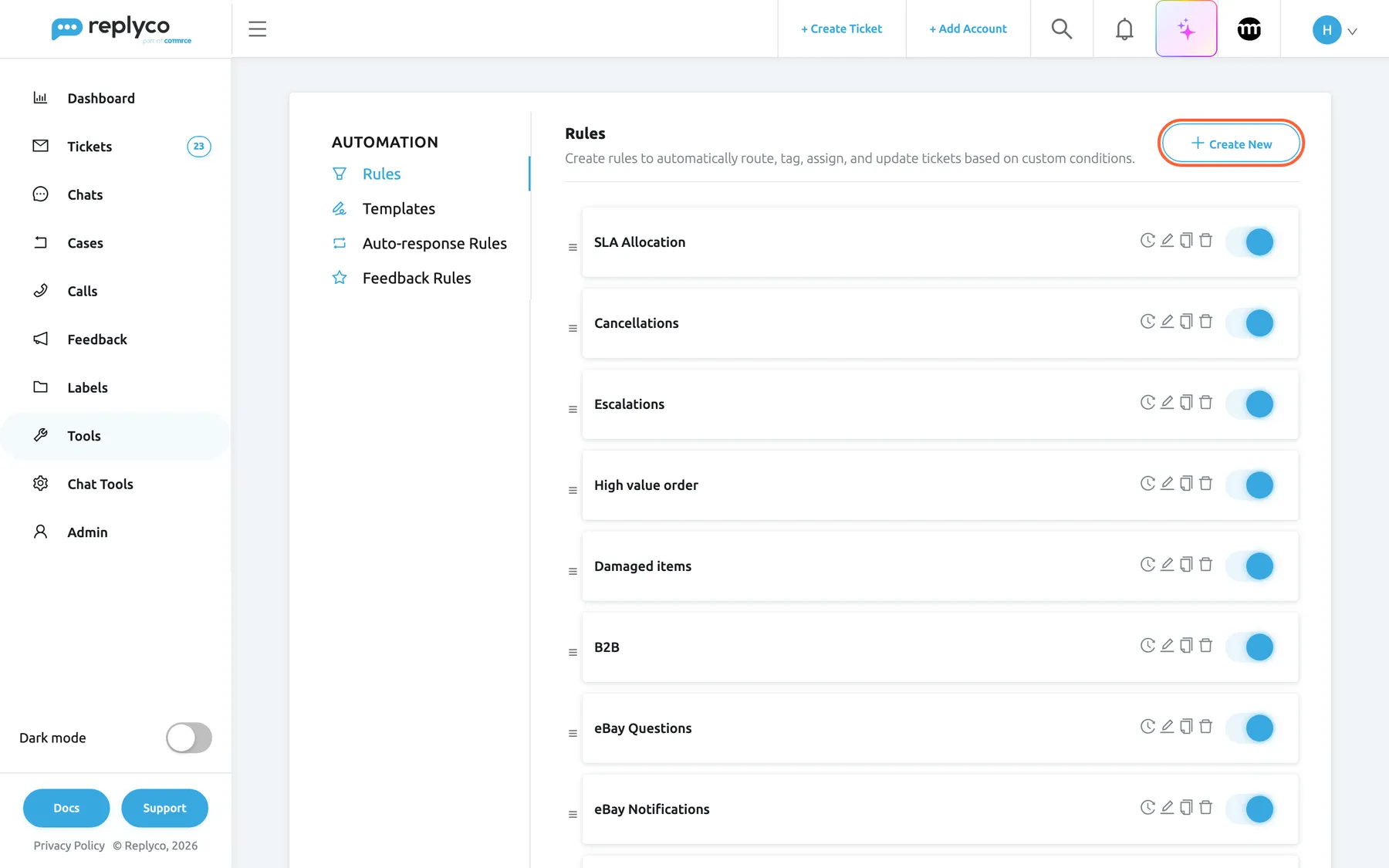Viewport: 1389px width, 868px height.
Task: Open the Feedback Rules tab
Action: [417, 278]
